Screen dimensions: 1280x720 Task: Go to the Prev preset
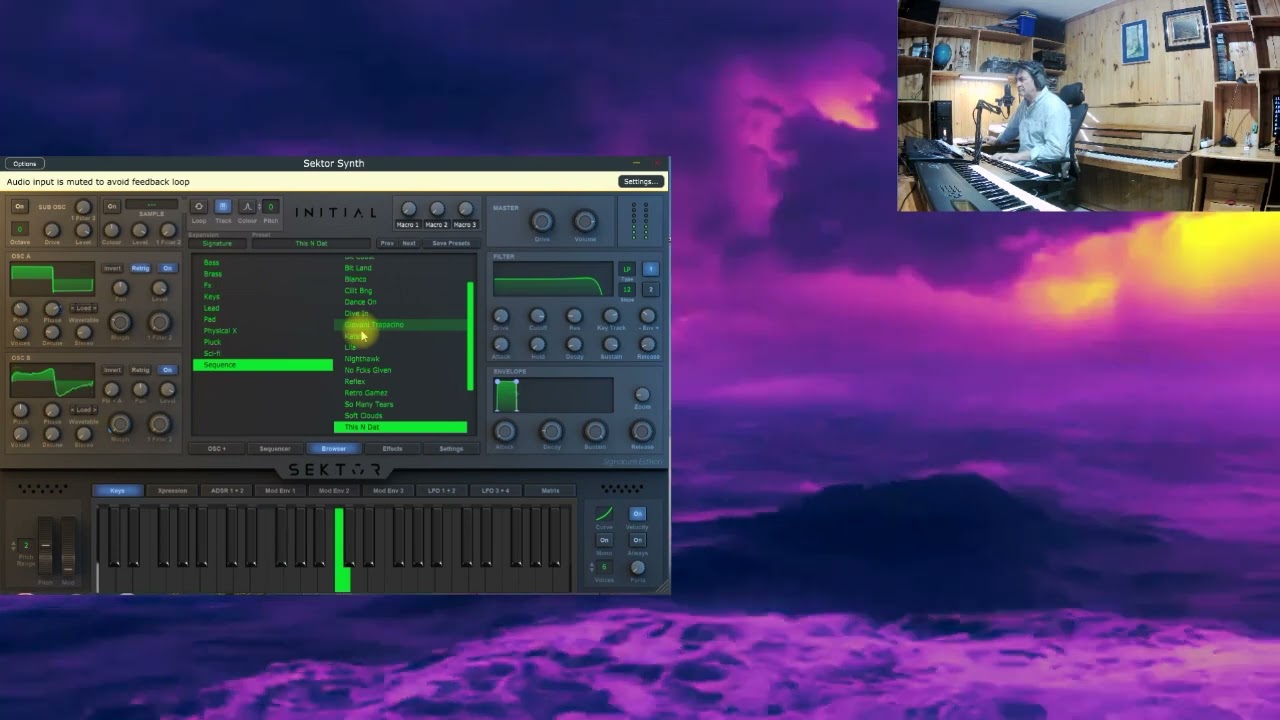[387, 243]
